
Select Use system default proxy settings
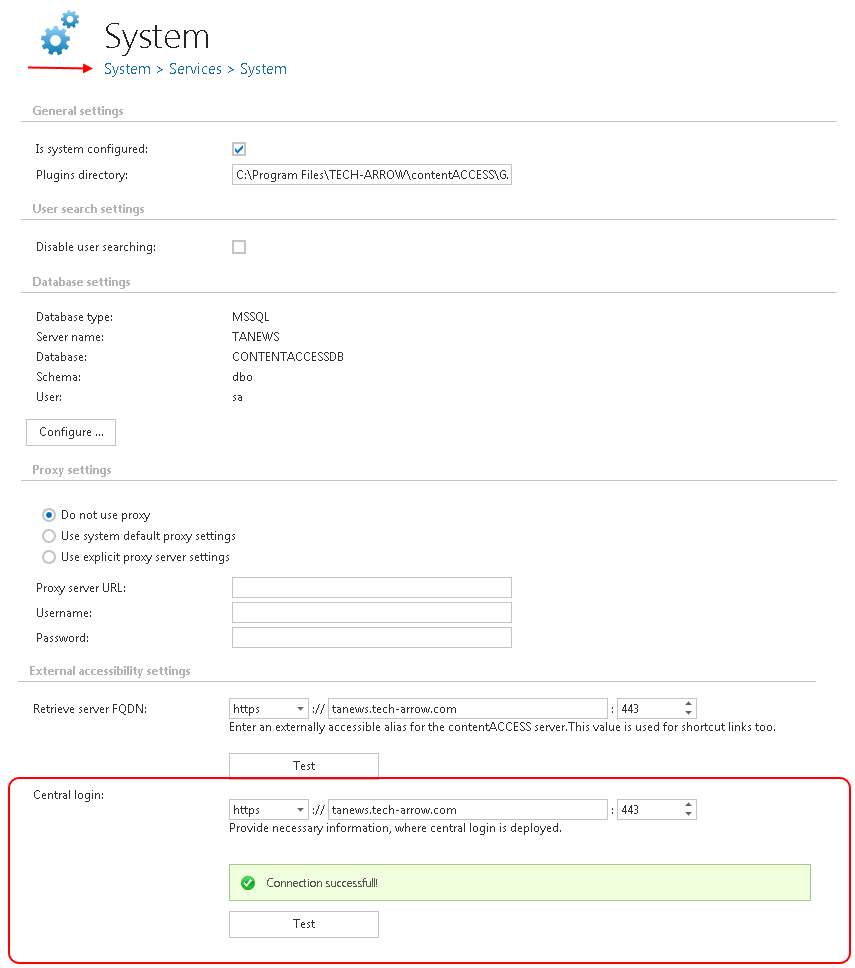(x=49, y=536)
